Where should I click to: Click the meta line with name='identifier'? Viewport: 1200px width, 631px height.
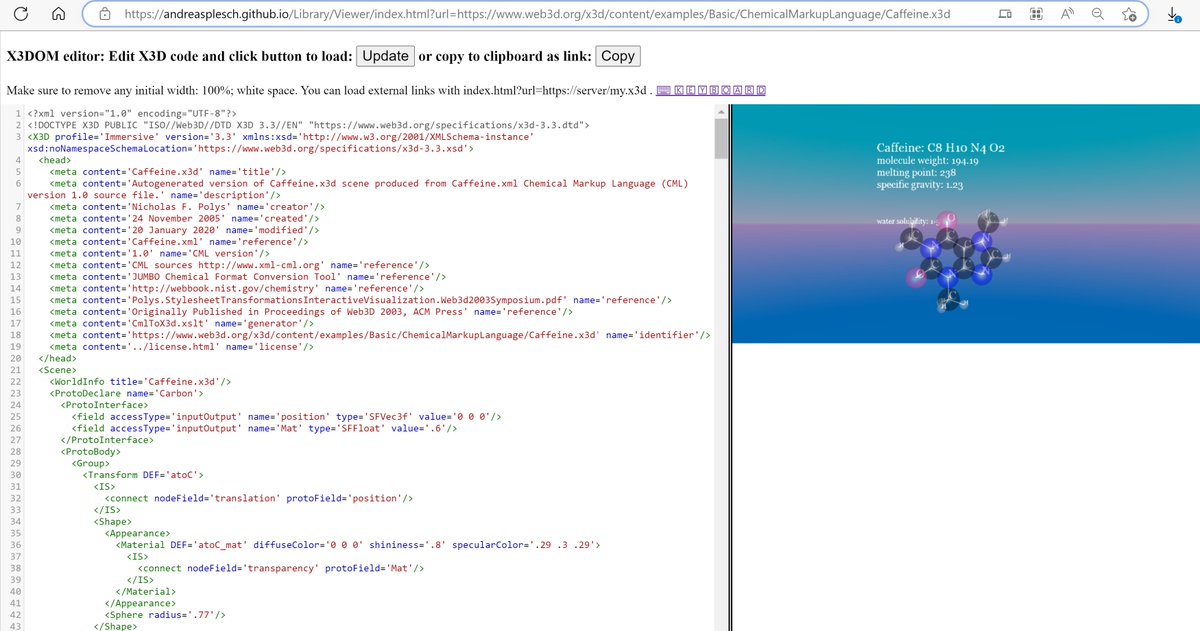pos(380,336)
